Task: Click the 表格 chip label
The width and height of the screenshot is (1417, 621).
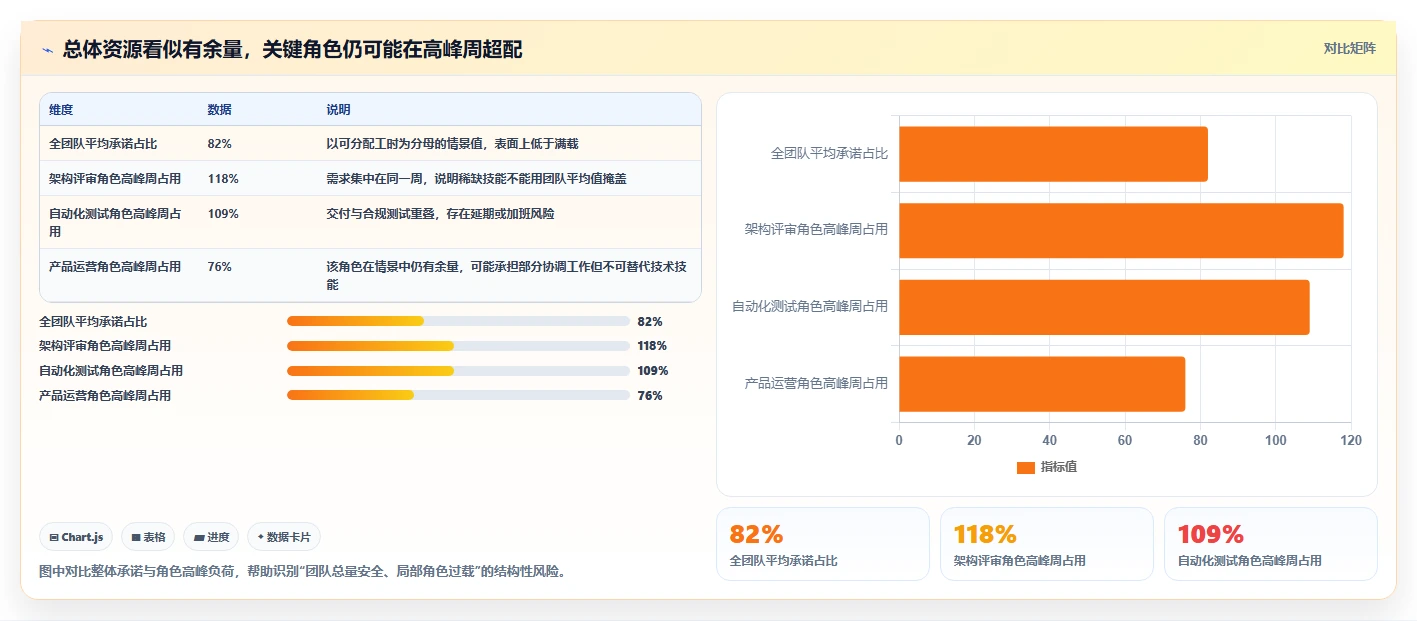Action: click(x=154, y=537)
